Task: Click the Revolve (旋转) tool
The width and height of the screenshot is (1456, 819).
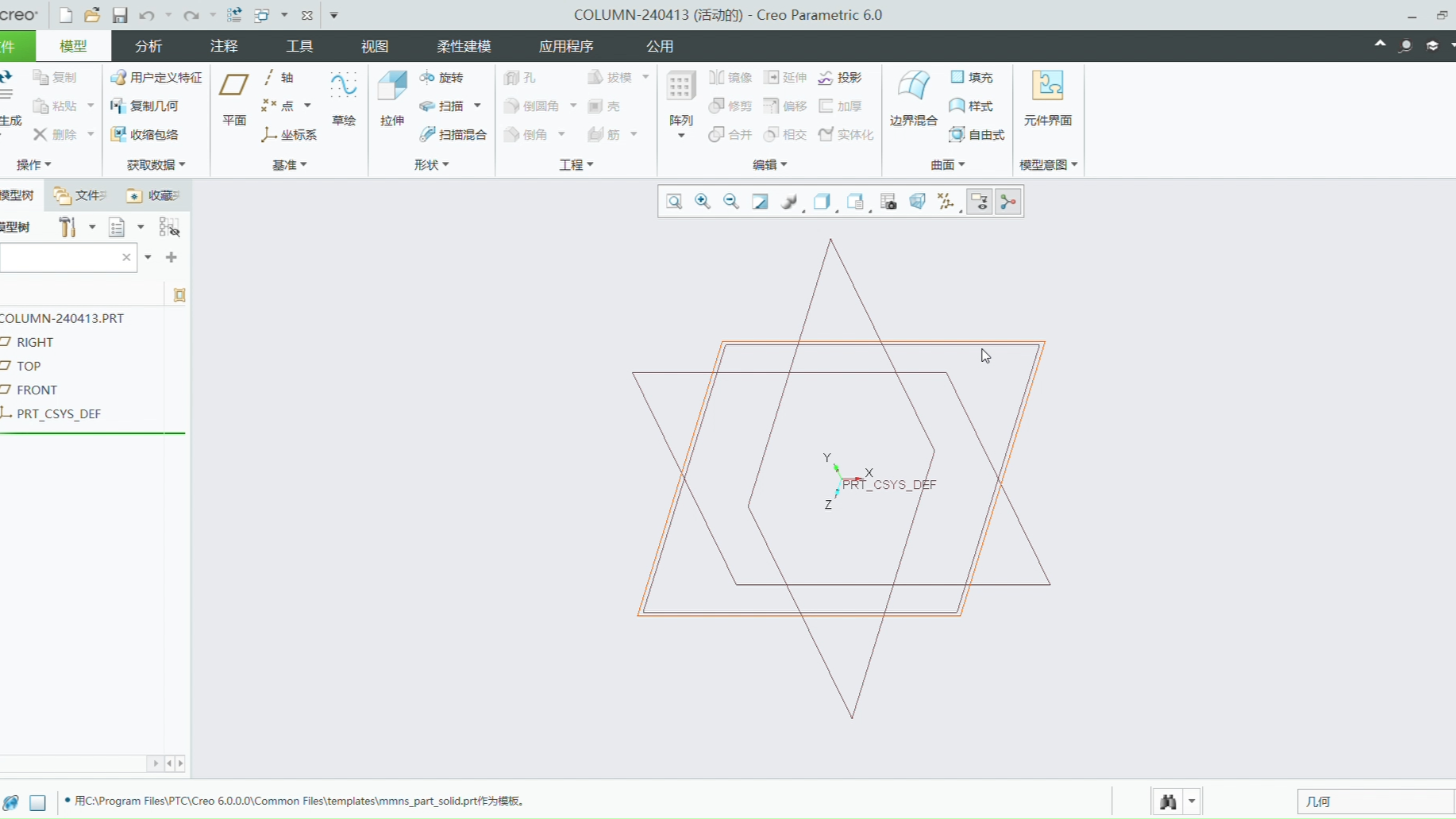Action: [442, 77]
